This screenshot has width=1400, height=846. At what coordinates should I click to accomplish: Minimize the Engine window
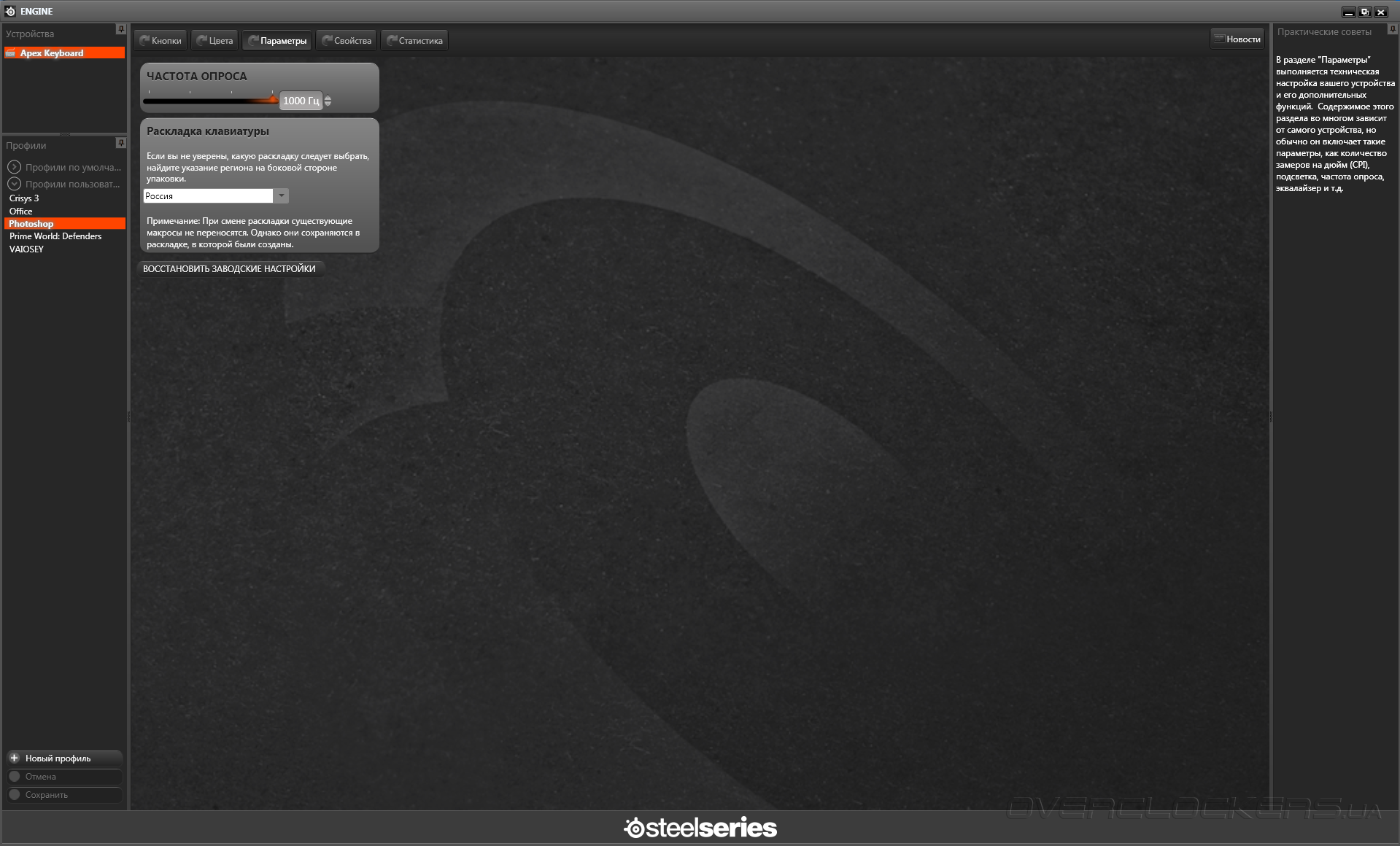[1348, 12]
